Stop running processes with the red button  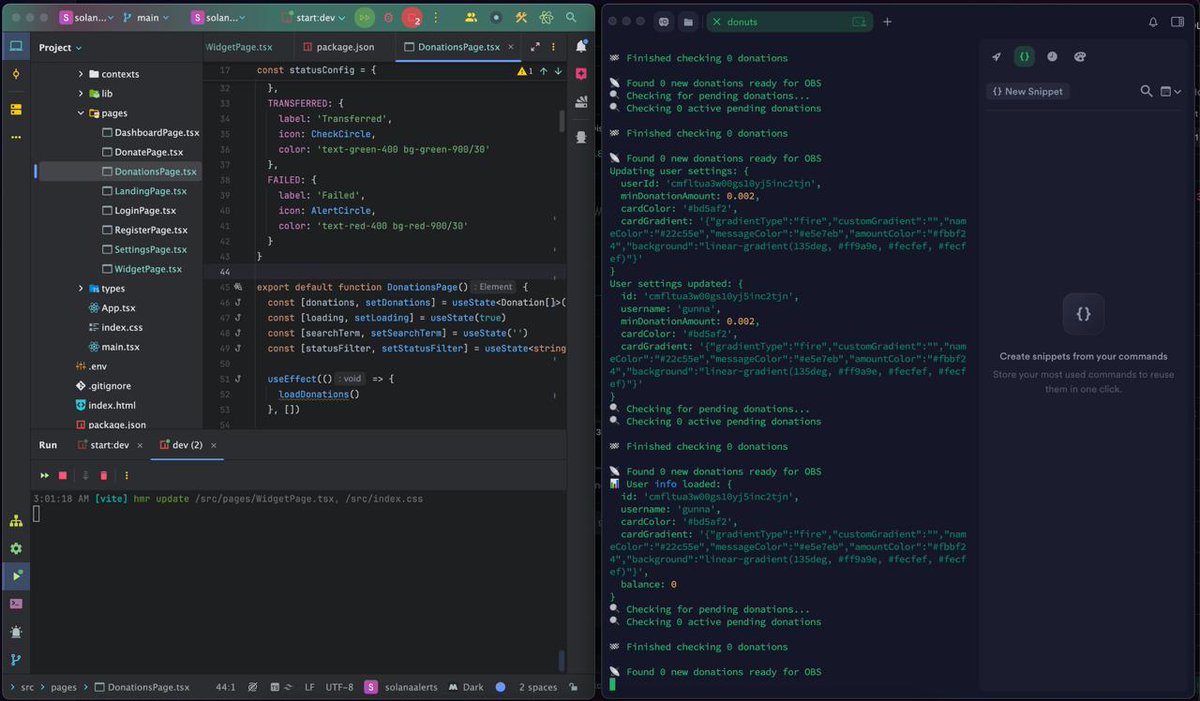pos(412,18)
